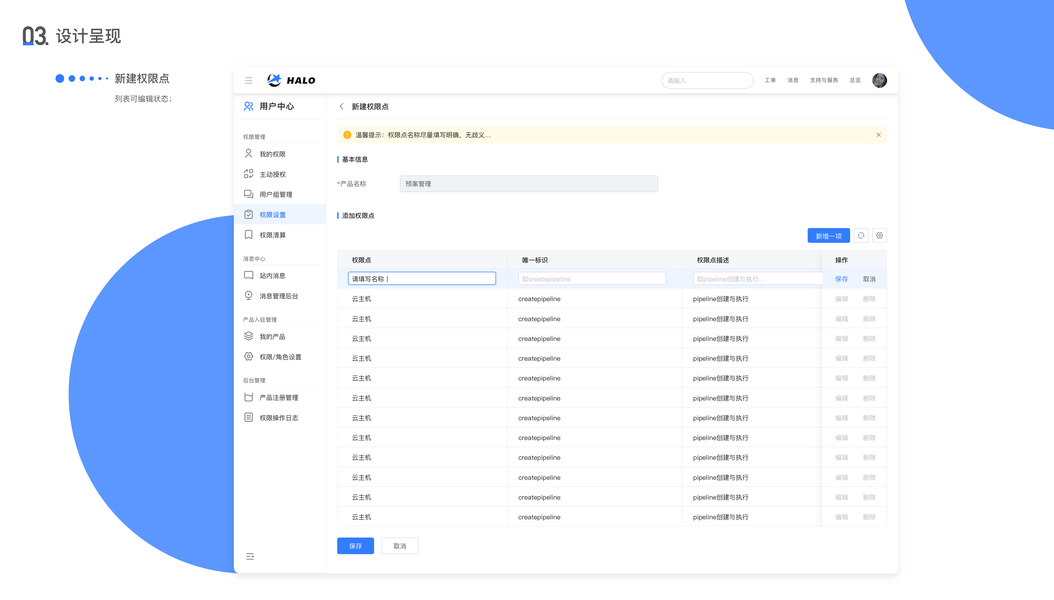
Task: Click the 基本信息 section heading
Action: tap(355, 159)
